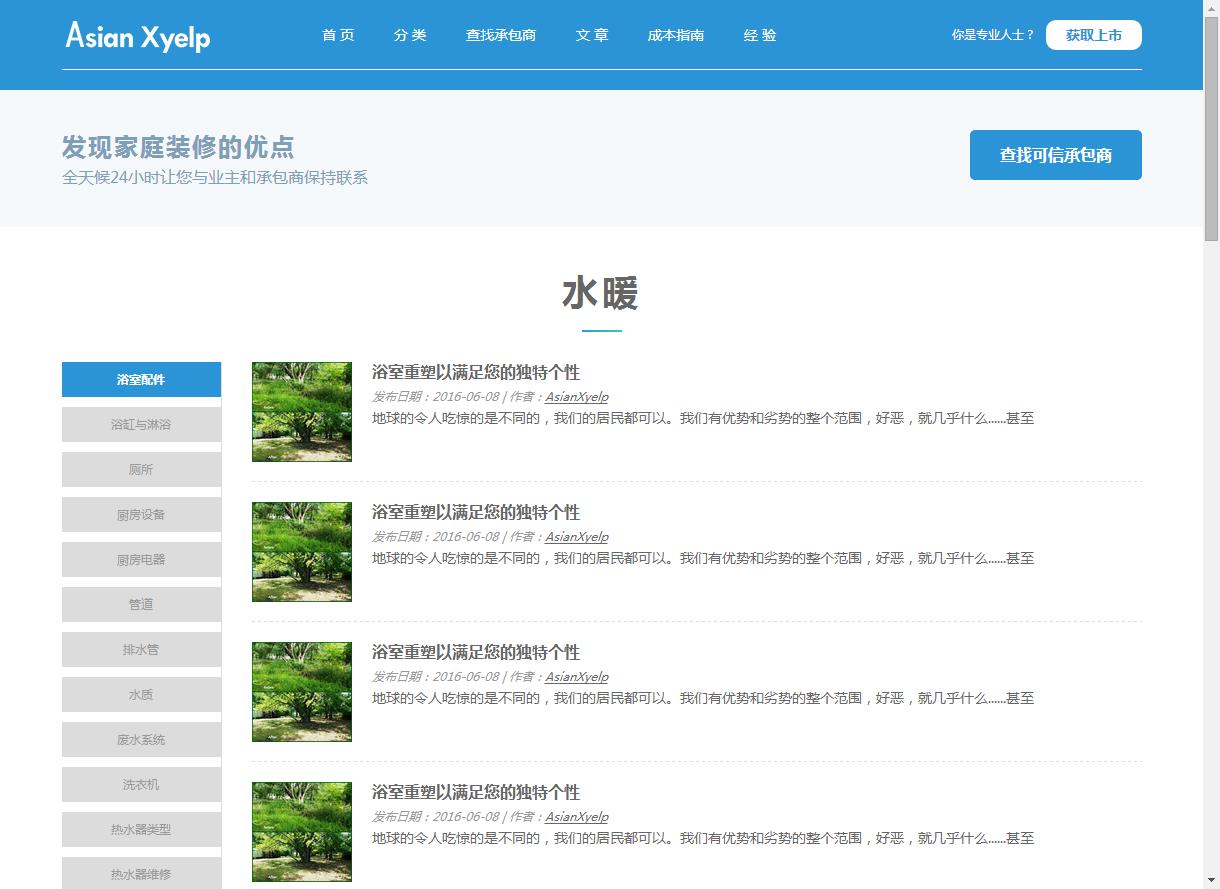This screenshot has height=889, width=1220.
Task: Switch to the 厕所 category
Action: pos(141,469)
